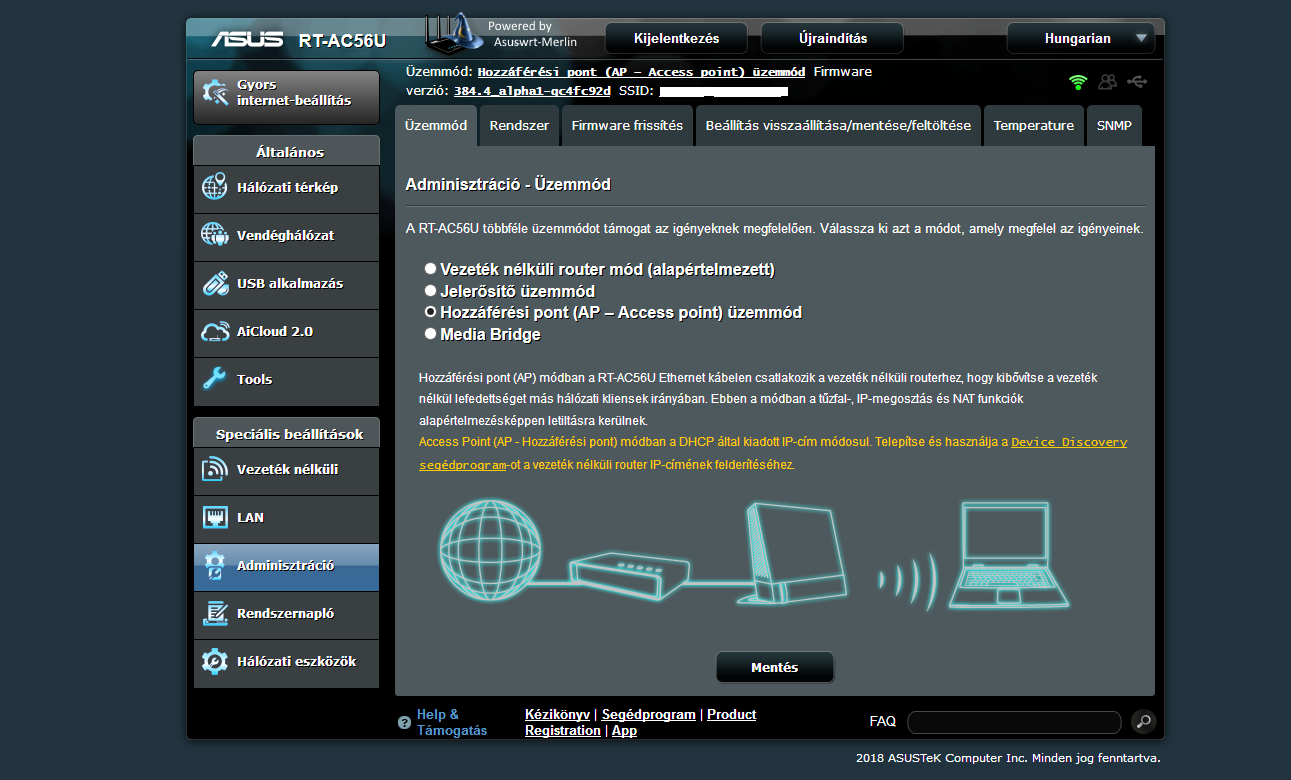
Task: Click the Help question mark icon
Action: click(x=404, y=722)
